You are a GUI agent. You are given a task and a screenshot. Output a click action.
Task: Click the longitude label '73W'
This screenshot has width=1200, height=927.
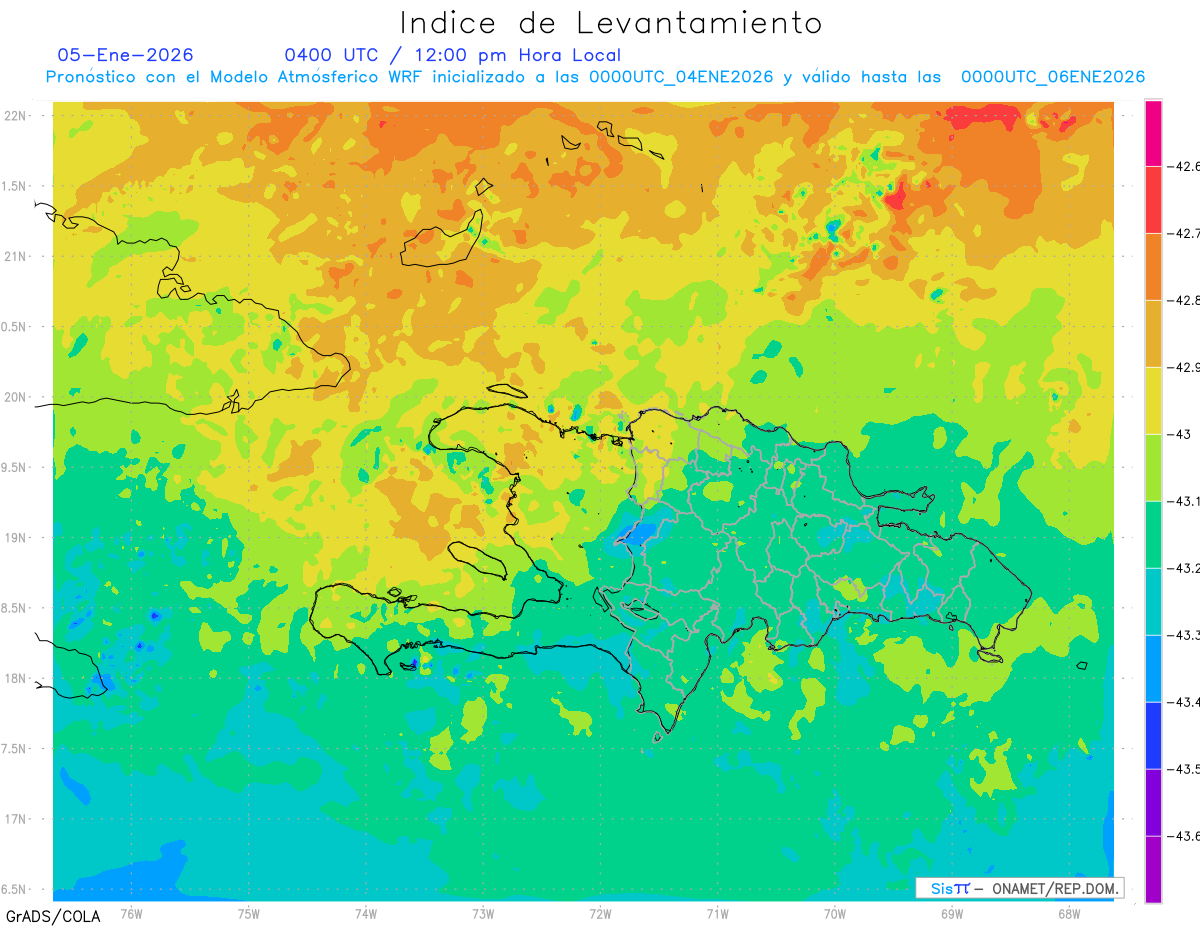483,914
